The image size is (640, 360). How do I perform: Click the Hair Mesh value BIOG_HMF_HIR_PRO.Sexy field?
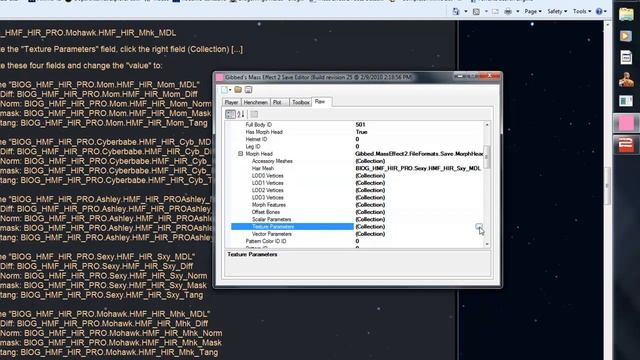(418, 168)
